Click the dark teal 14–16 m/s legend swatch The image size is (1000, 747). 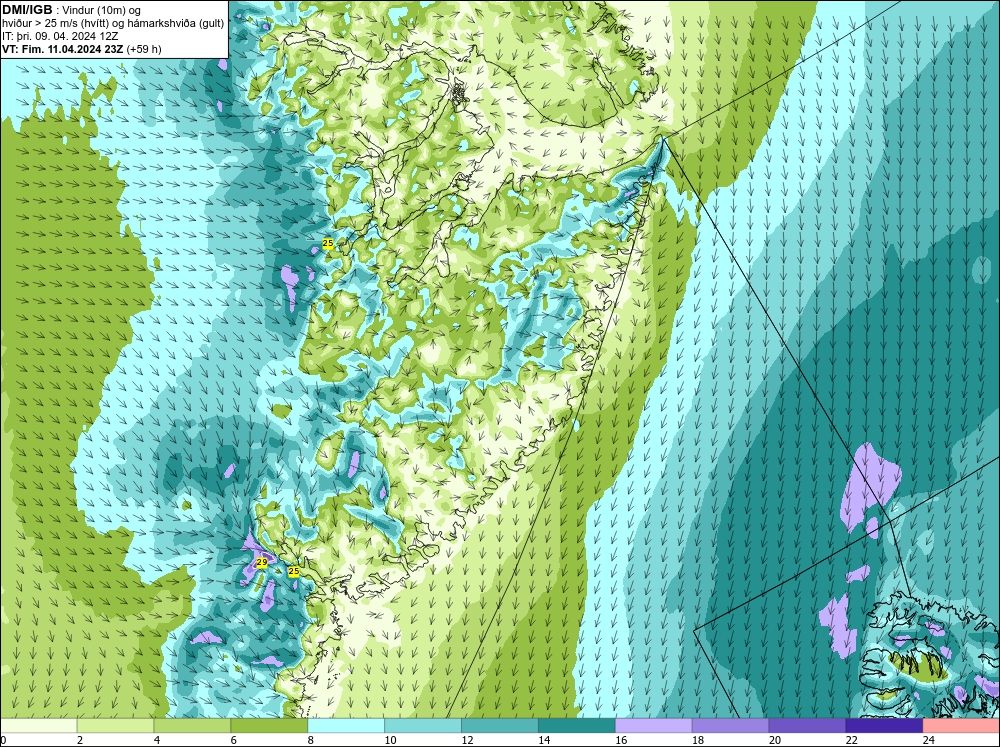pos(577,726)
